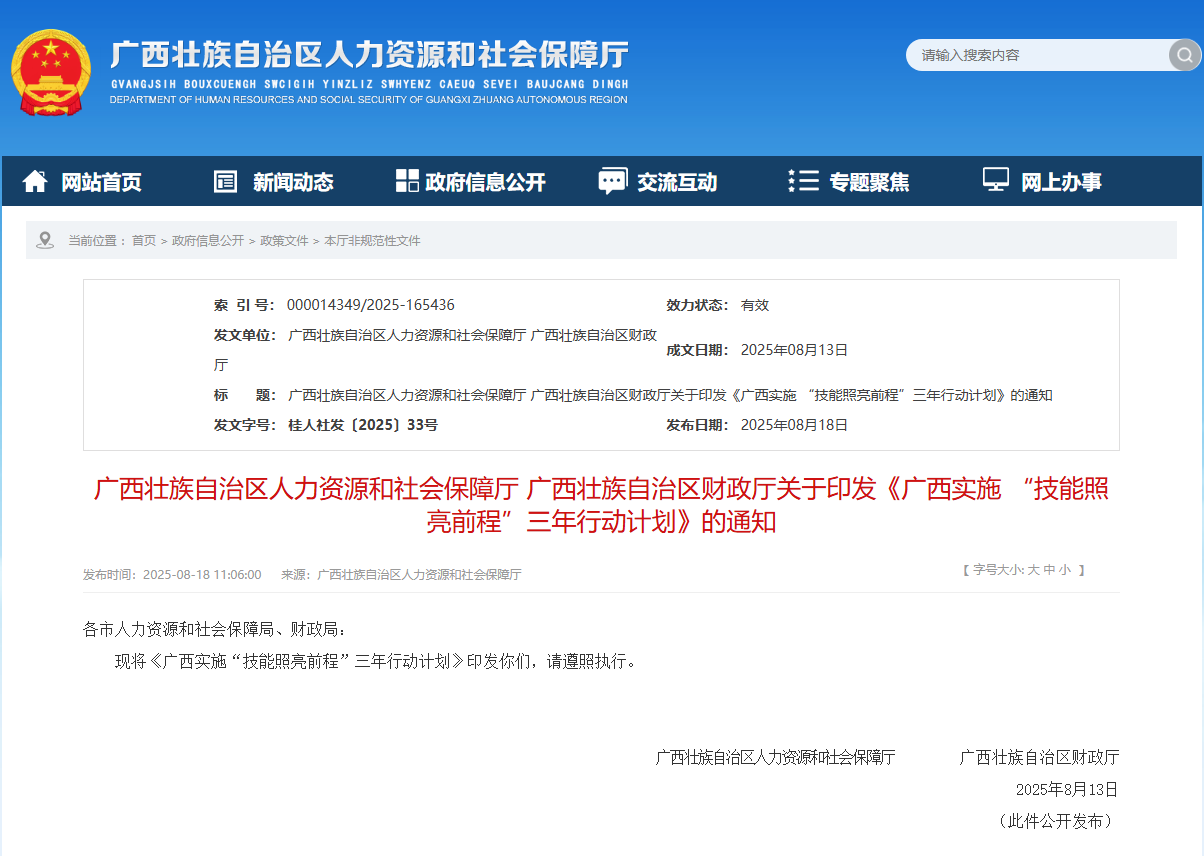Click the department name header title
This screenshot has height=856, width=1204.
point(369,55)
